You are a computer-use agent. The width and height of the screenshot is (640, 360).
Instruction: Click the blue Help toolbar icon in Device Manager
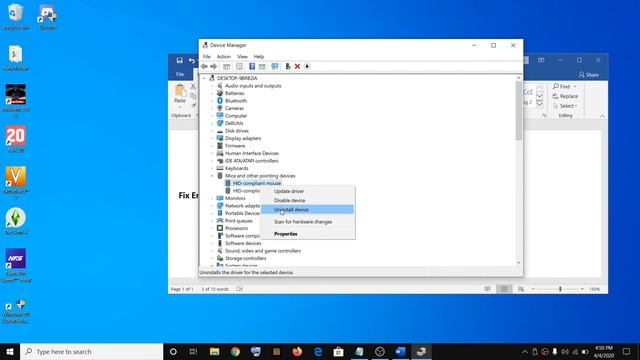(x=252, y=67)
